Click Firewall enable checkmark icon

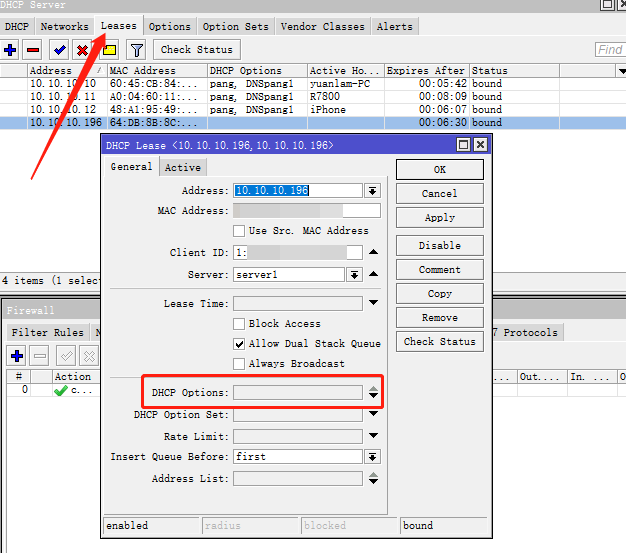(x=66, y=356)
